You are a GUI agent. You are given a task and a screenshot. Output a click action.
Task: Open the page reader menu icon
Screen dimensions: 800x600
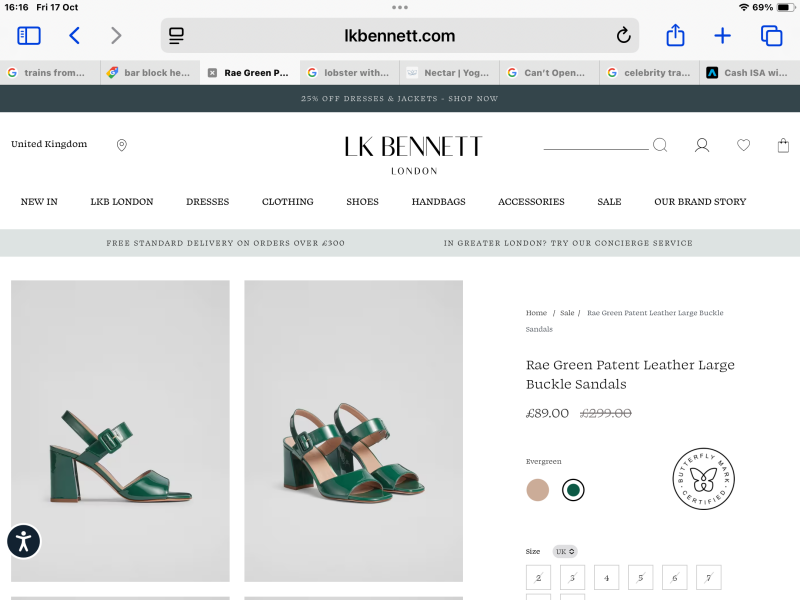click(177, 36)
